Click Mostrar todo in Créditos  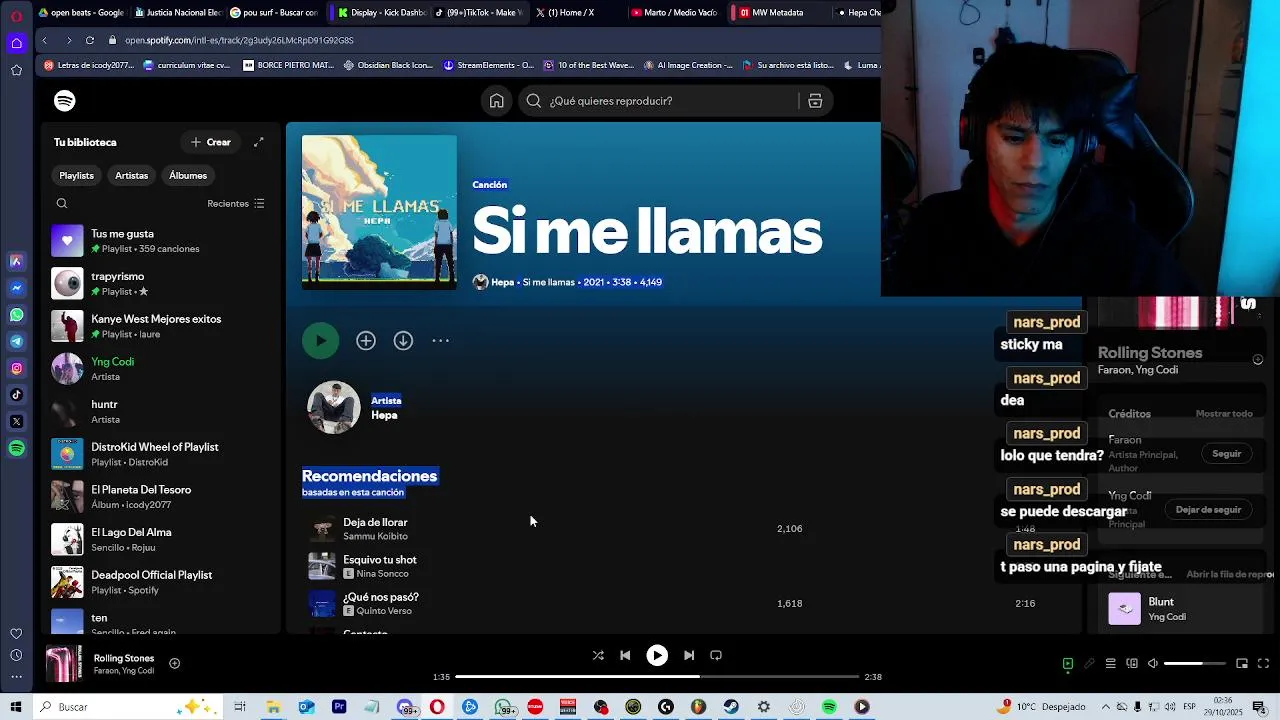[1224, 414]
